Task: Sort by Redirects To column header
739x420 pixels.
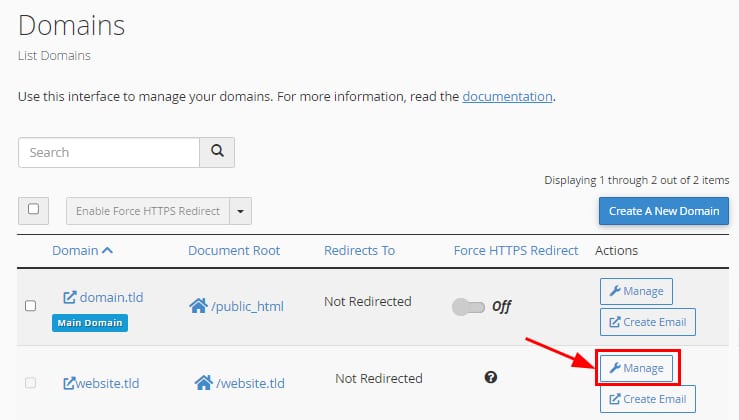Action: pyautogui.click(x=359, y=250)
